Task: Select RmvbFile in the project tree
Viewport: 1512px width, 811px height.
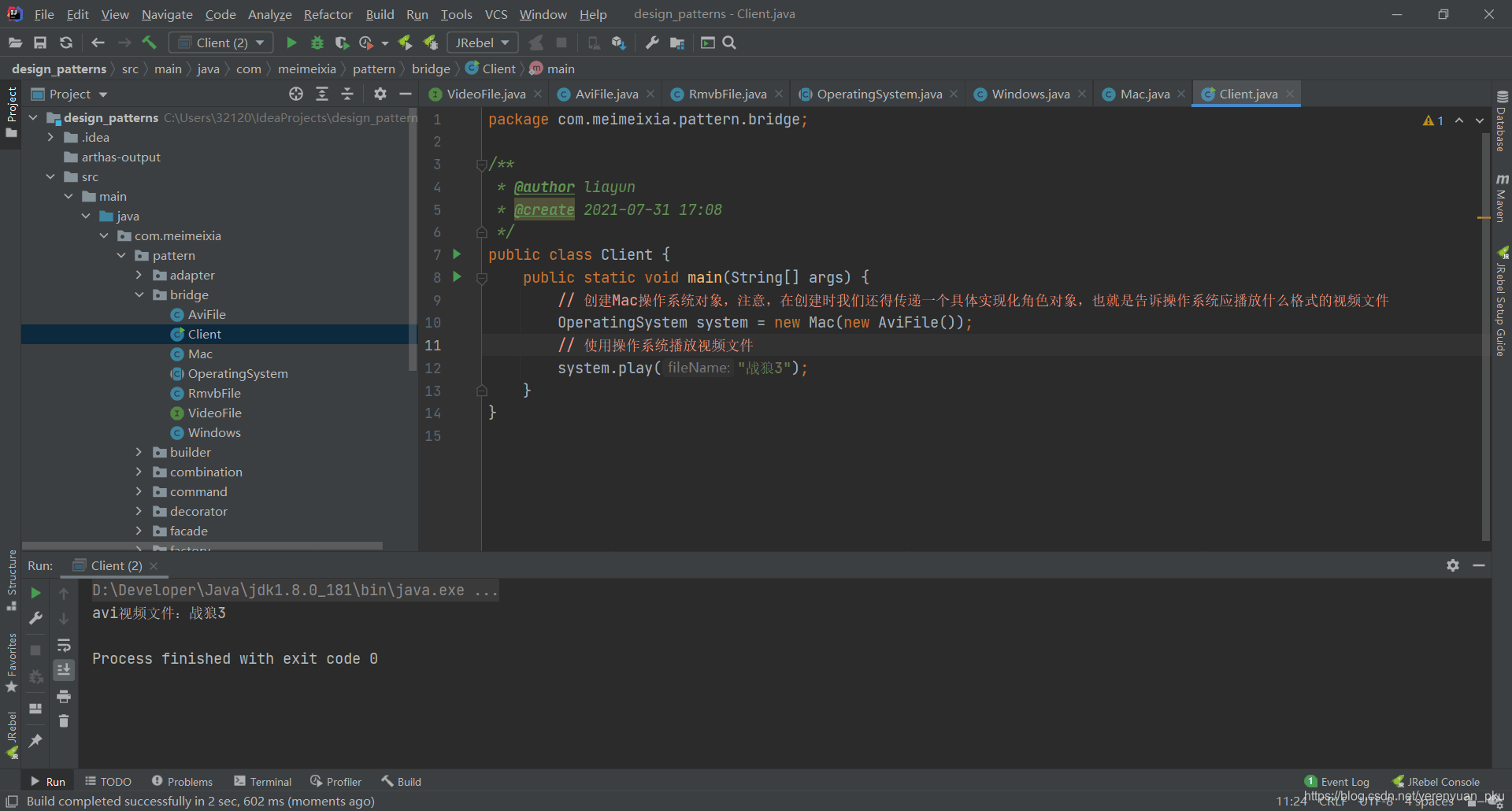Action: (x=214, y=393)
